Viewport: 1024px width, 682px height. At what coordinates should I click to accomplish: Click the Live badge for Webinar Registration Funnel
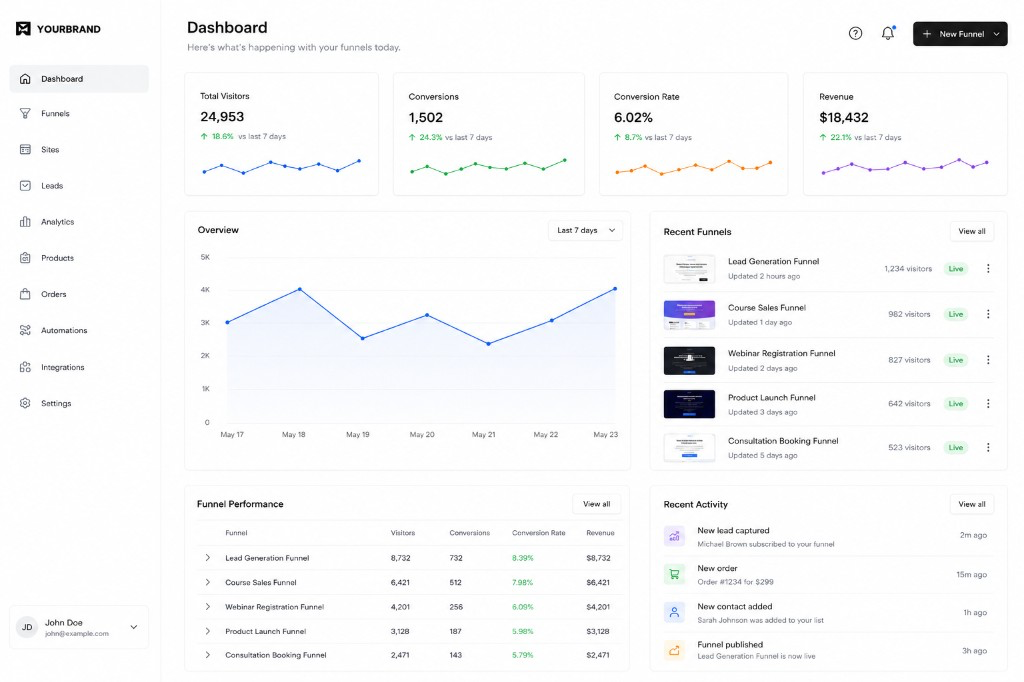pyautogui.click(x=955, y=360)
